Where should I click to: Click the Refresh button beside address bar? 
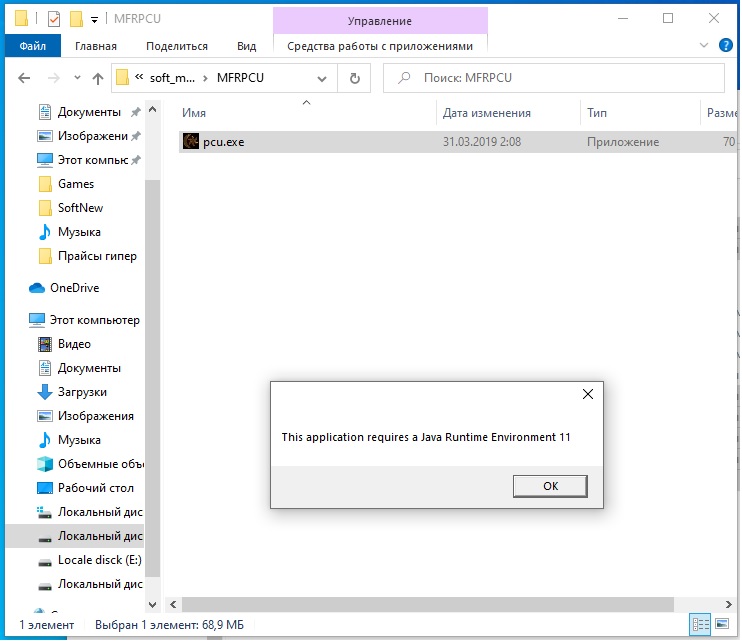tap(354, 78)
